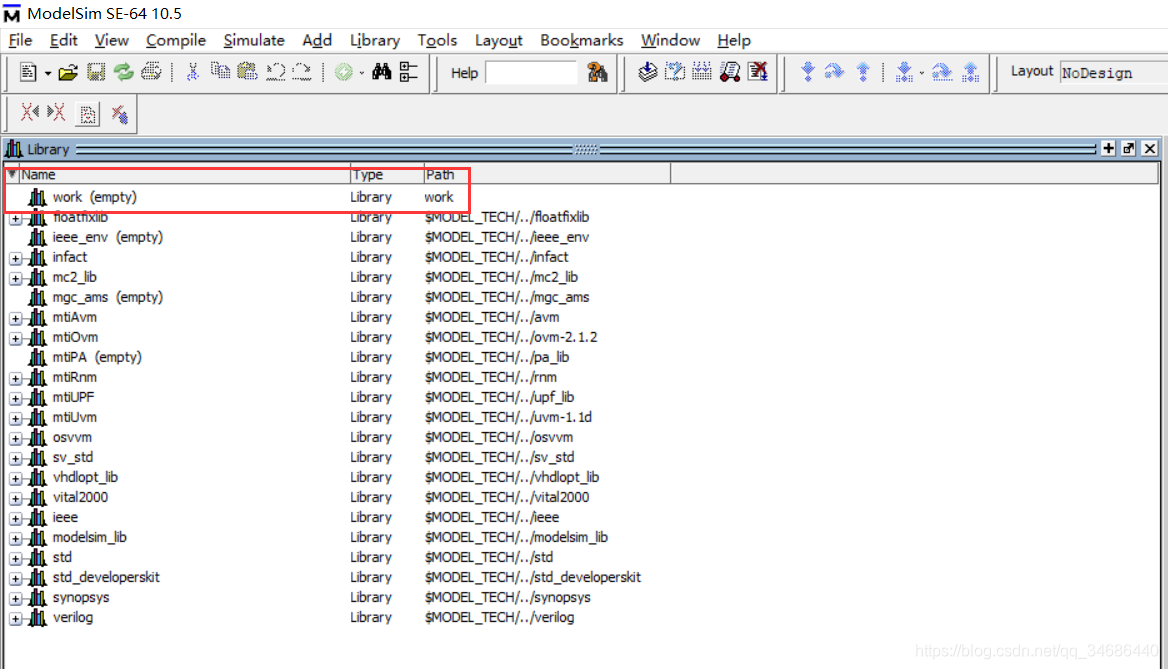The image size is (1168, 669).
Task: Click the Help search binoculars-question icon
Action: point(597,72)
